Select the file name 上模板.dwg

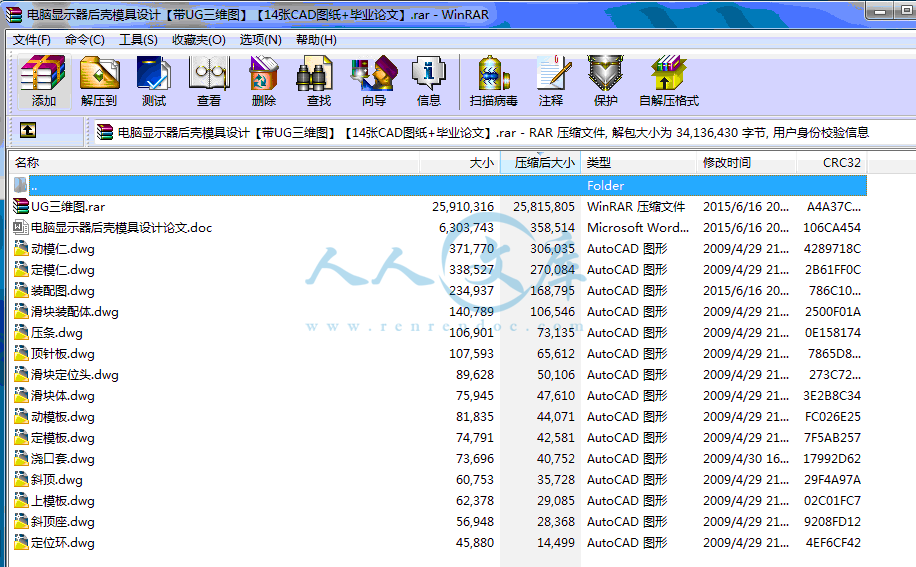(63, 500)
